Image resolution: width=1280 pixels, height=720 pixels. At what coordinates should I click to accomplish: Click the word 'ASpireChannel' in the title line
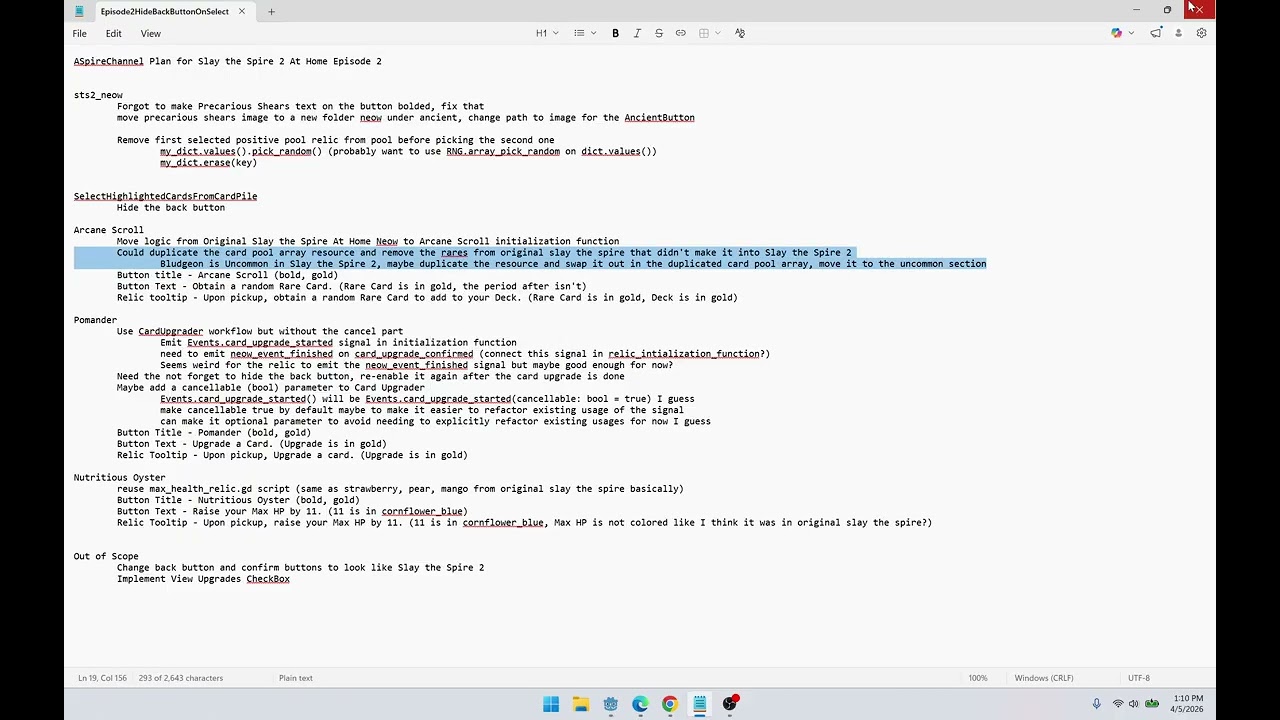[109, 62]
